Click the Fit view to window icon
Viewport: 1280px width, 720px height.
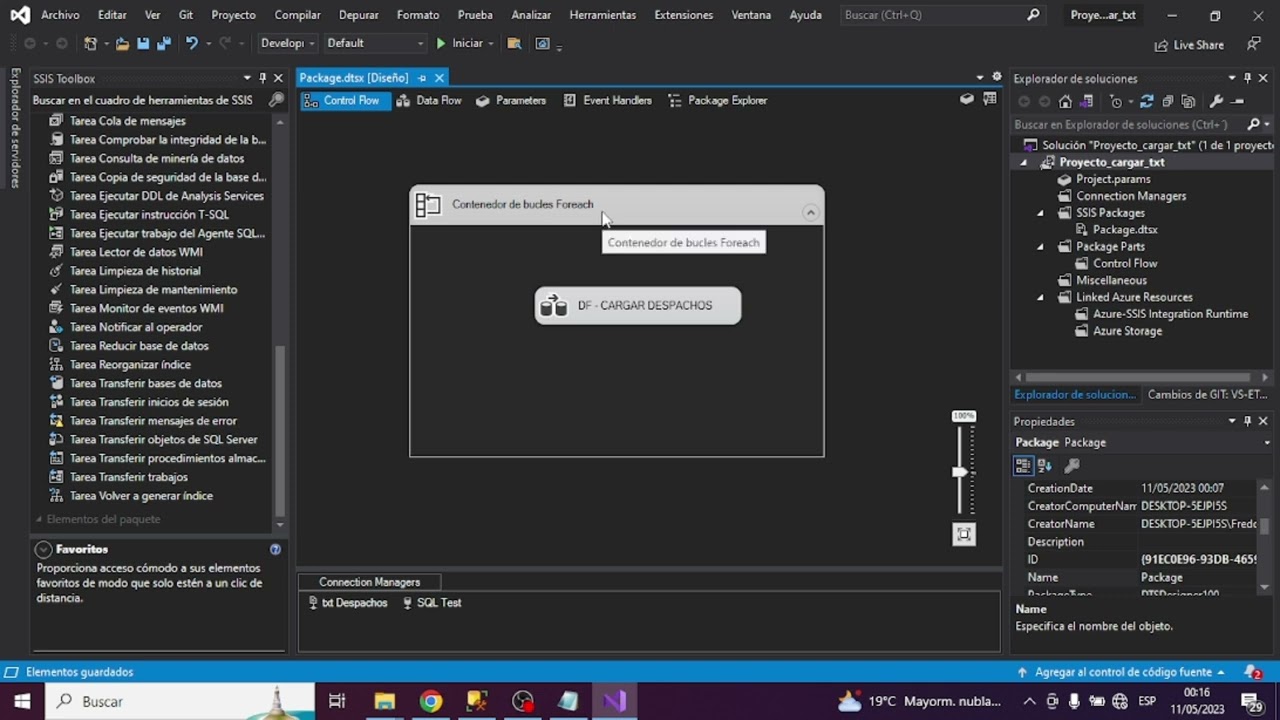[964, 534]
